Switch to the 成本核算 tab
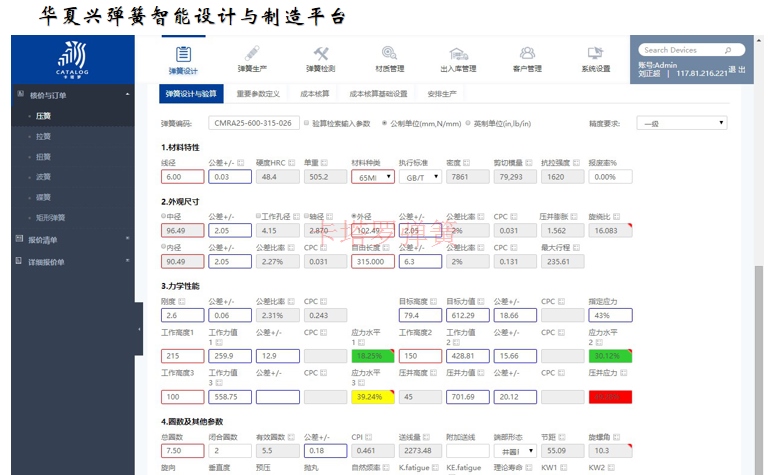 (315, 94)
